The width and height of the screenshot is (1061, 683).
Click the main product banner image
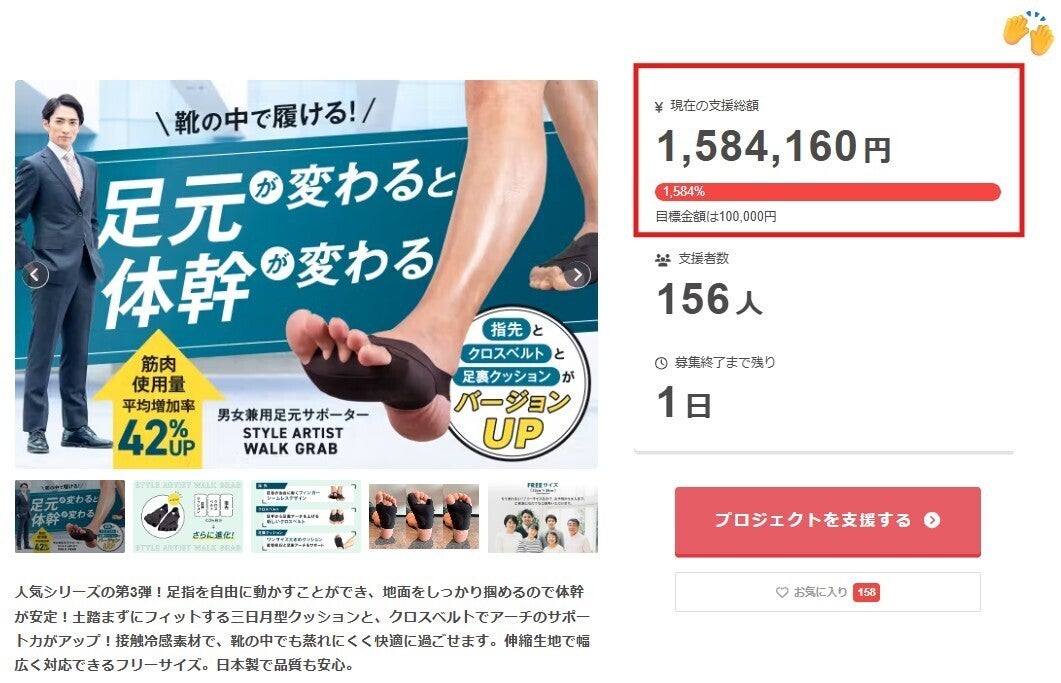pos(307,274)
